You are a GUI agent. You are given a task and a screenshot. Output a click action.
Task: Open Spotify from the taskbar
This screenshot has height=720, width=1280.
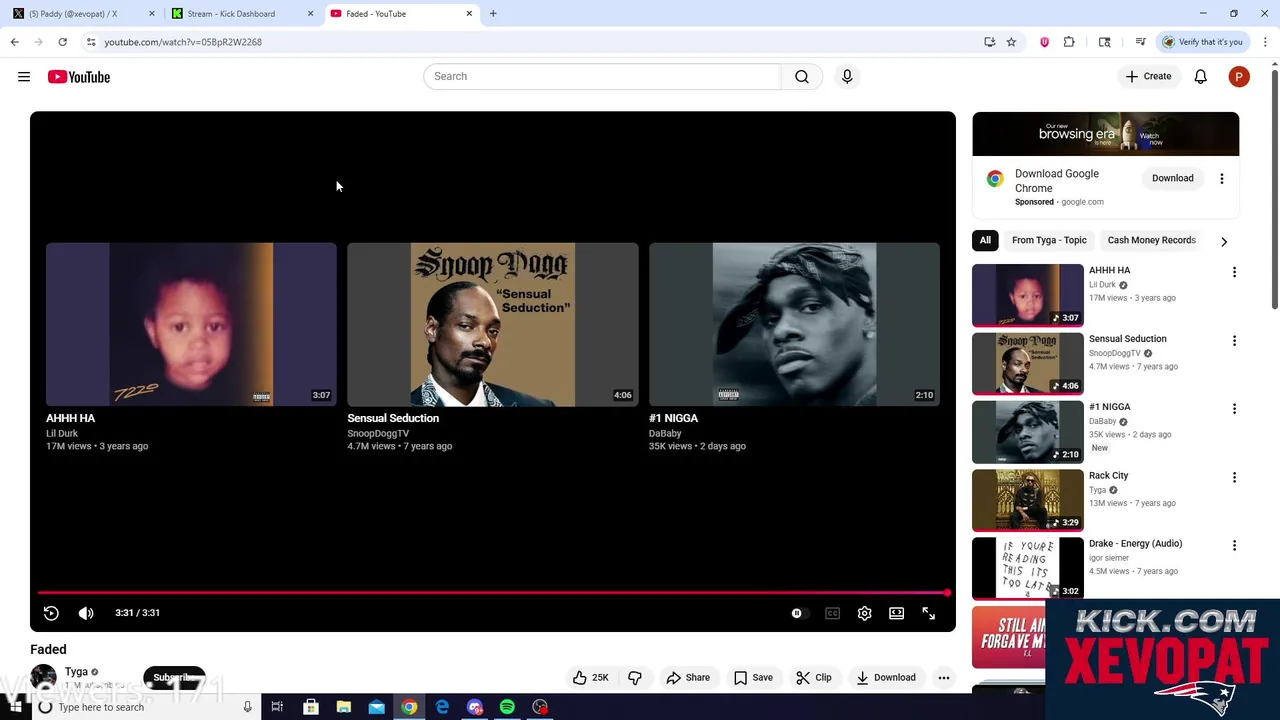pos(507,707)
